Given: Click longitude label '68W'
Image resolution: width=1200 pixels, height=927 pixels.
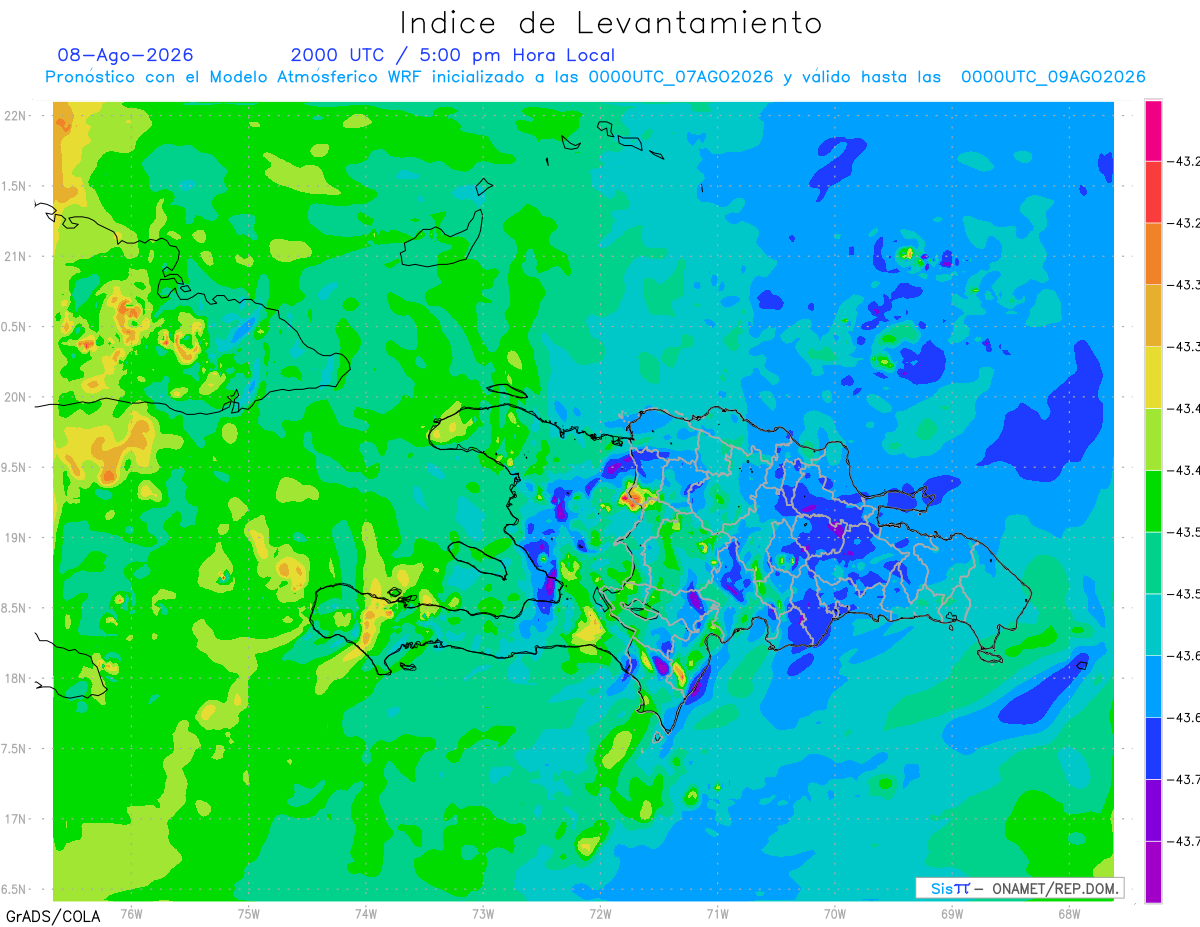Looking at the screenshot, I should coord(1068,914).
